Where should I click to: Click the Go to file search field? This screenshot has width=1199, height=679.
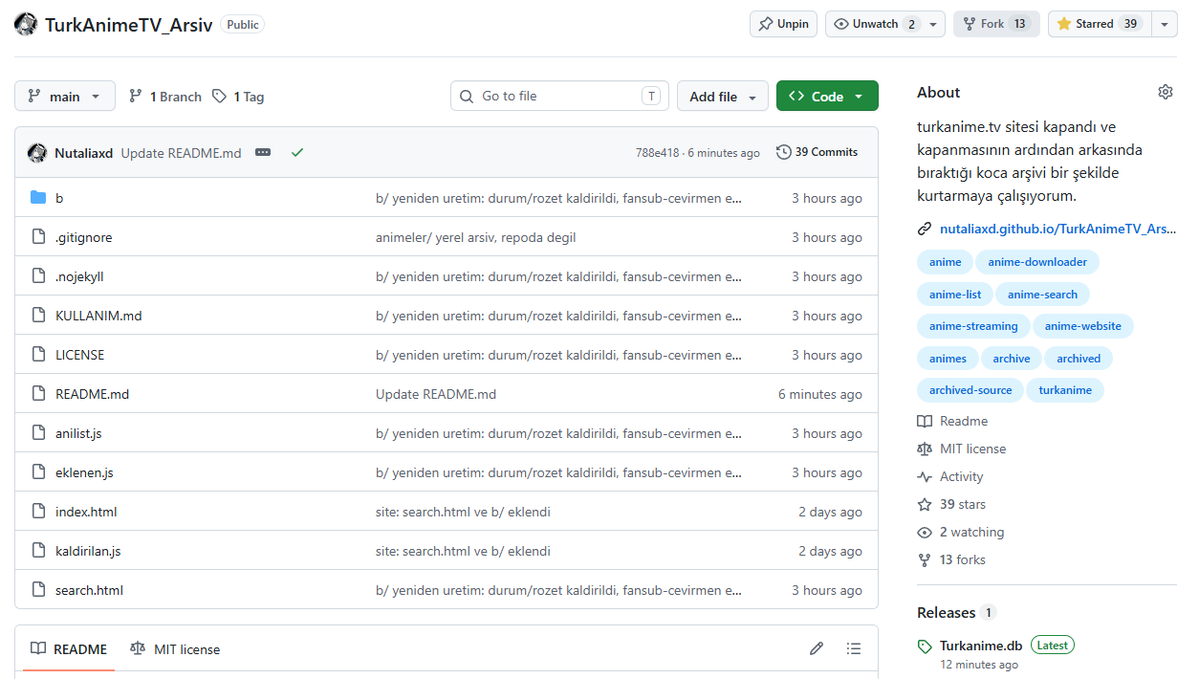coord(560,96)
